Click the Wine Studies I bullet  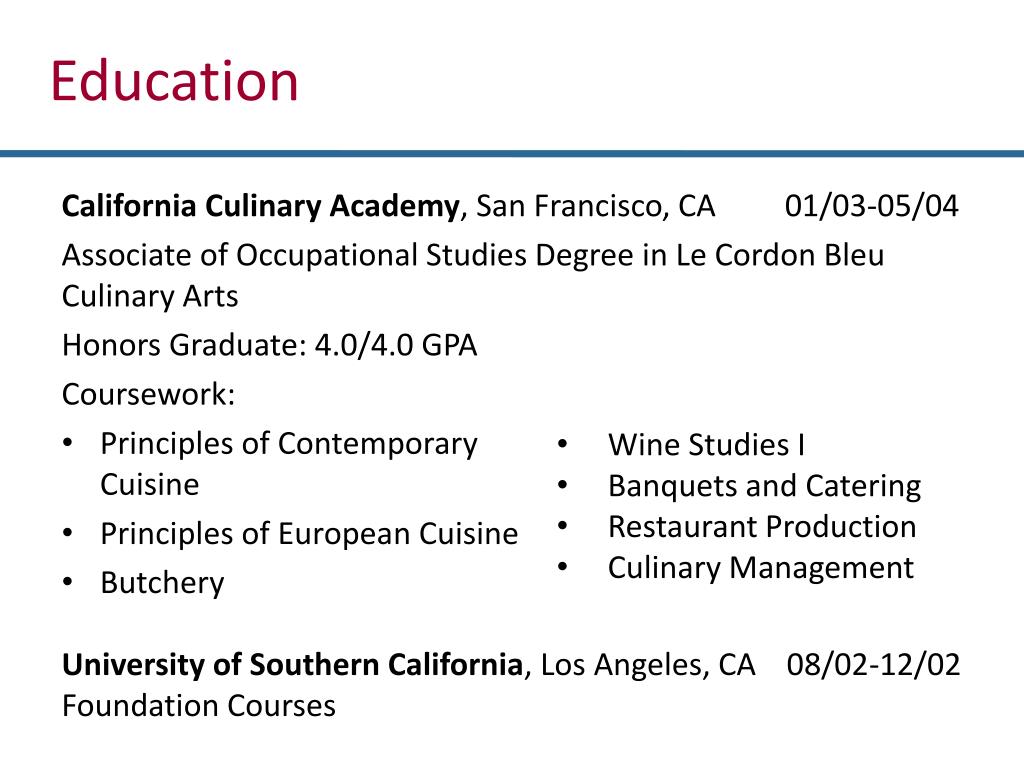[706, 445]
